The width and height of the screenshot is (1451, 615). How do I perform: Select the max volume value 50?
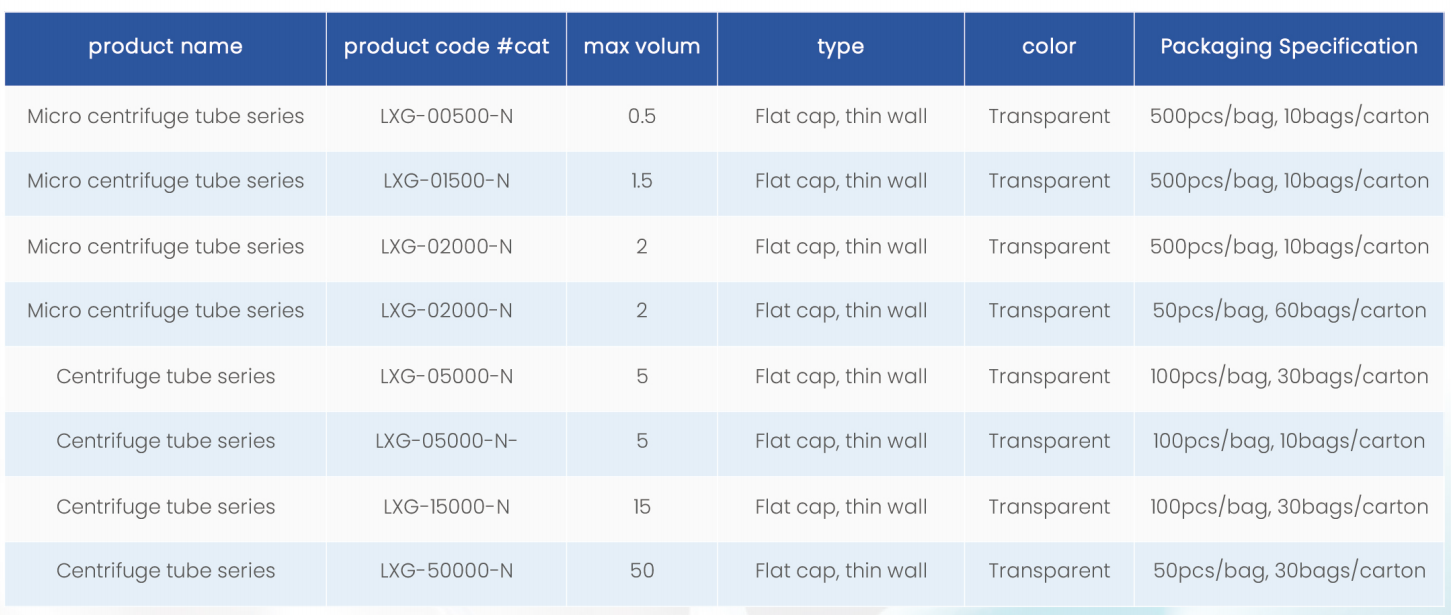(642, 571)
